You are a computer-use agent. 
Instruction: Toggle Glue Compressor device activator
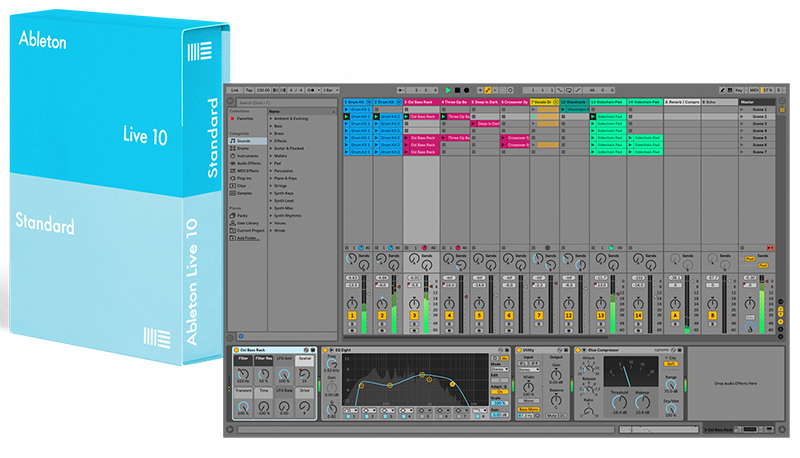point(578,350)
